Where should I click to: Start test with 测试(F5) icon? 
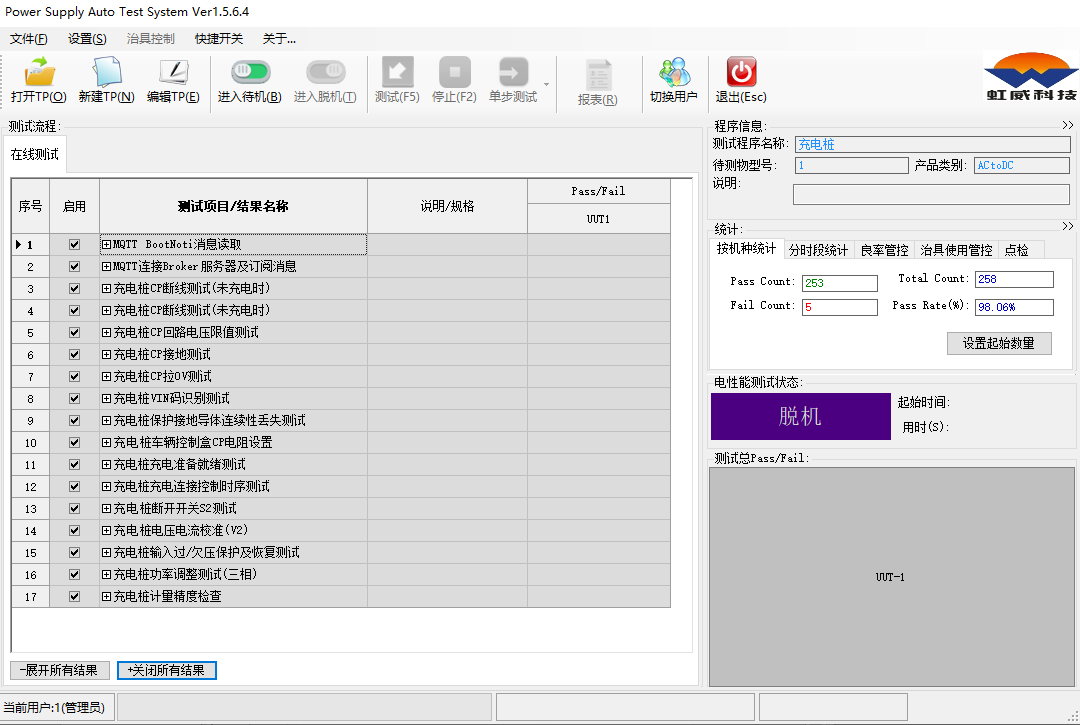click(x=397, y=80)
